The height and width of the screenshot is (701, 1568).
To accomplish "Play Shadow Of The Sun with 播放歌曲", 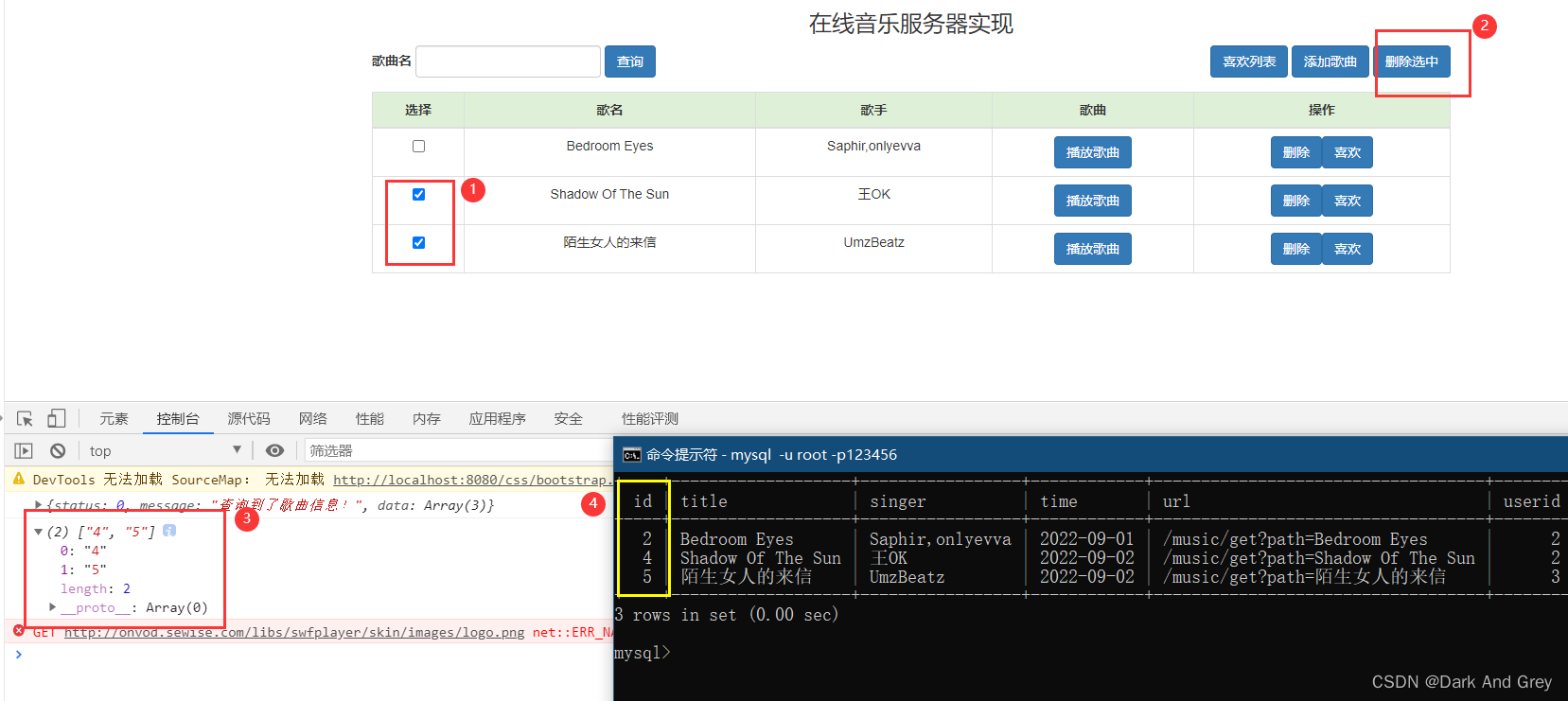I will pyautogui.click(x=1093, y=201).
